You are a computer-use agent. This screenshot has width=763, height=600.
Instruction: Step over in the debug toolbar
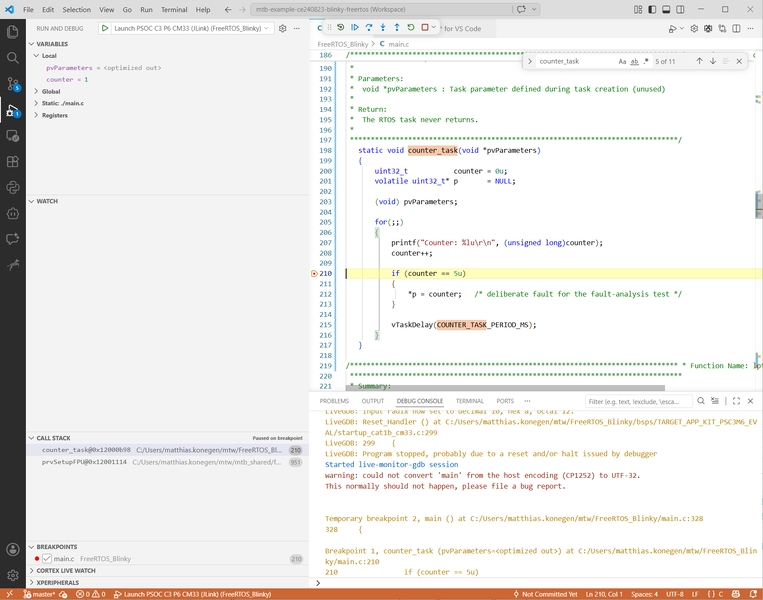pos(369,28)
